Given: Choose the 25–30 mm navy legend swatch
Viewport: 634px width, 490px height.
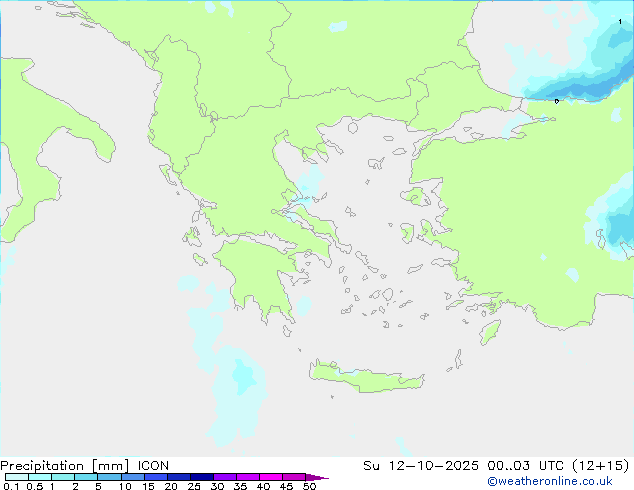Looking at the screenshot, I should [201, 477].
